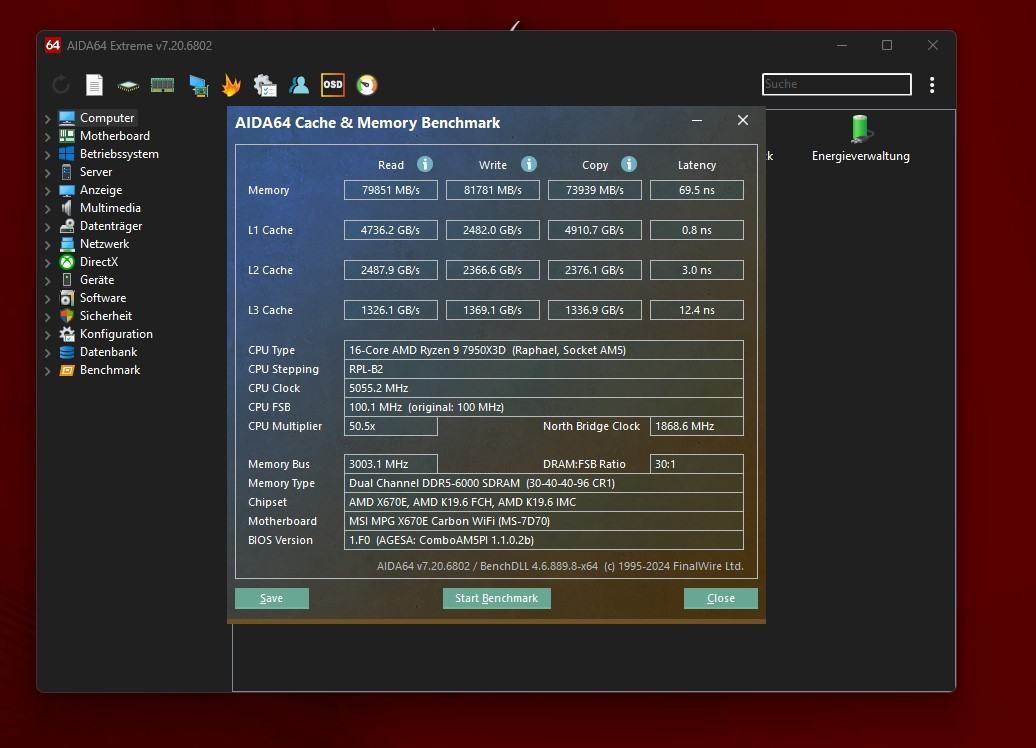Expand the Software tree node
The width and height of the screenshot is (1036, 748).
click(48, 299)
